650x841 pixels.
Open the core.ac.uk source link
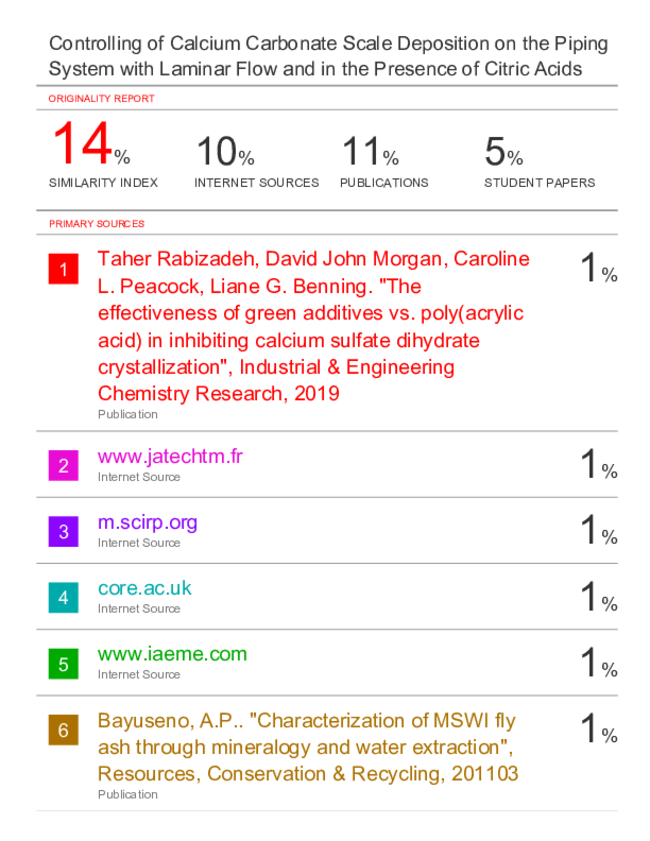point(144,588)
